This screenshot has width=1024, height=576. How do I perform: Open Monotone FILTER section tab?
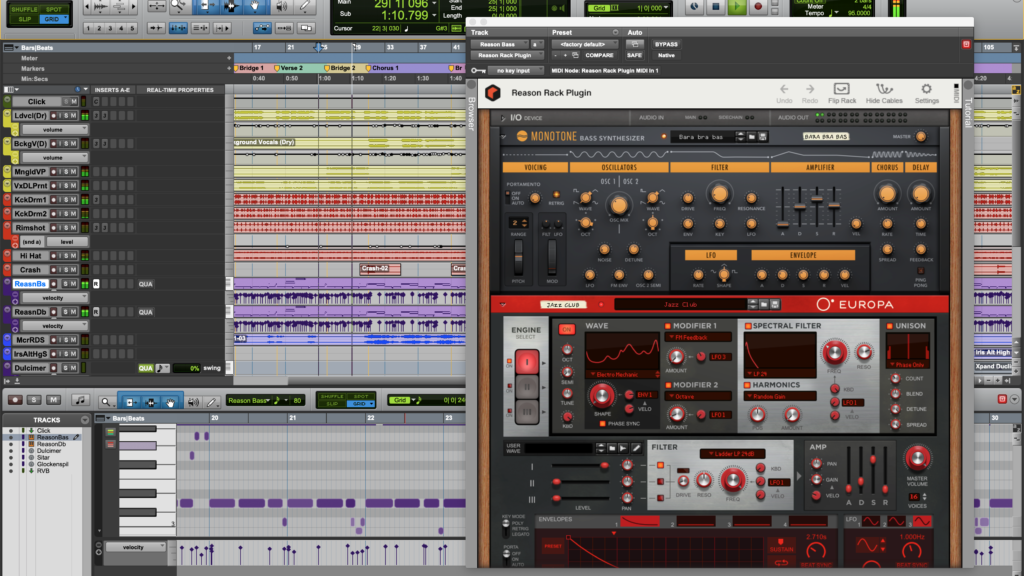[719, 168]
